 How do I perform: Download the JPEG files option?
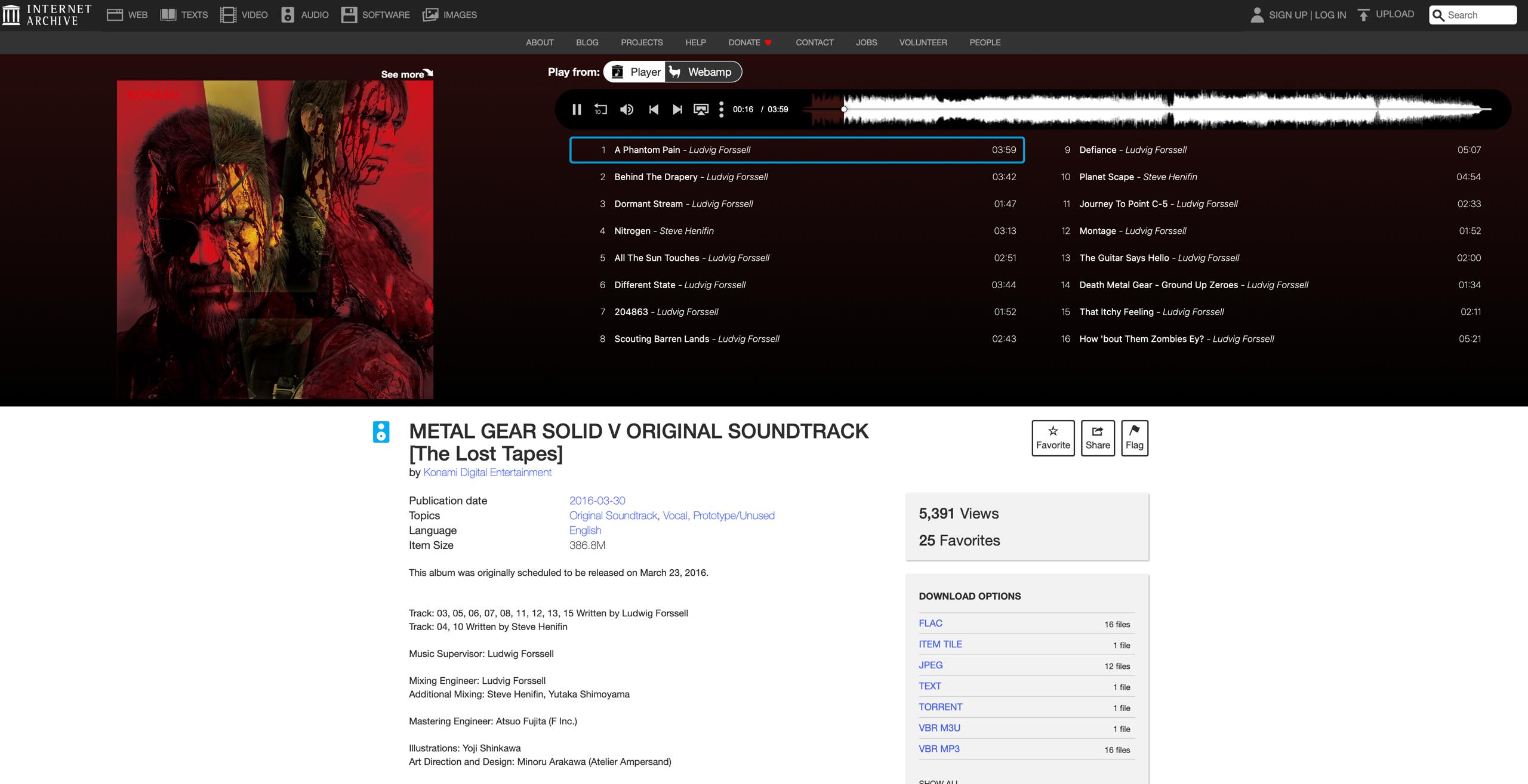(x=931, y=665)
